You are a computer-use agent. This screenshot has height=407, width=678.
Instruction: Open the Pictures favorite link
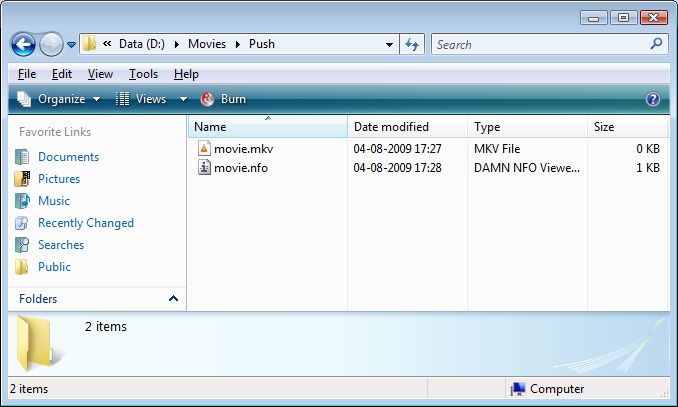pyautogui.click(x=58, y=179)
